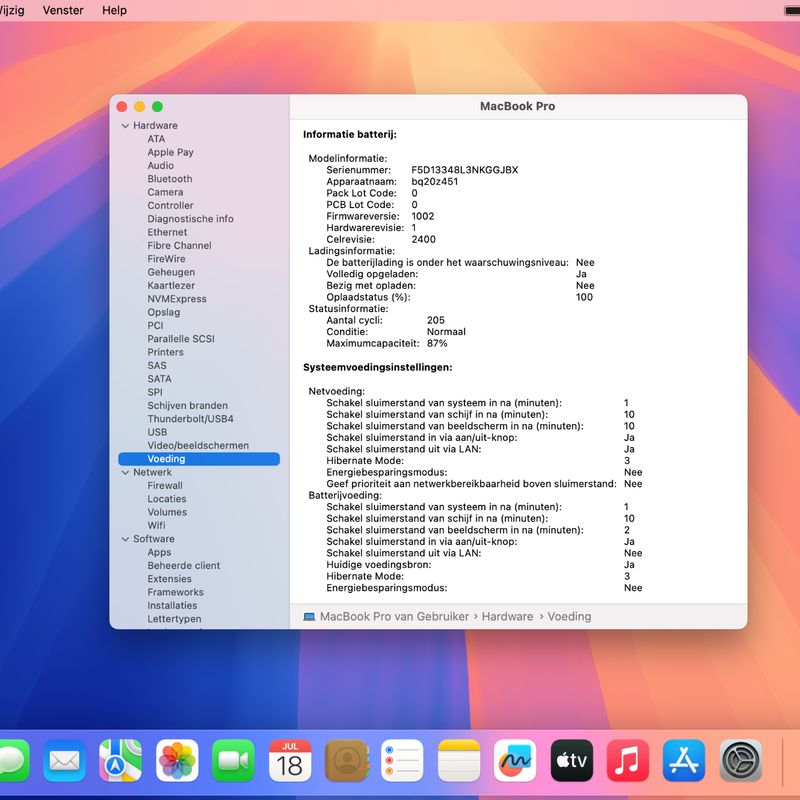Select Parallelle SCSI in the sidebar
The height and width of the screenshot is (800, 800).
(181, 339)
